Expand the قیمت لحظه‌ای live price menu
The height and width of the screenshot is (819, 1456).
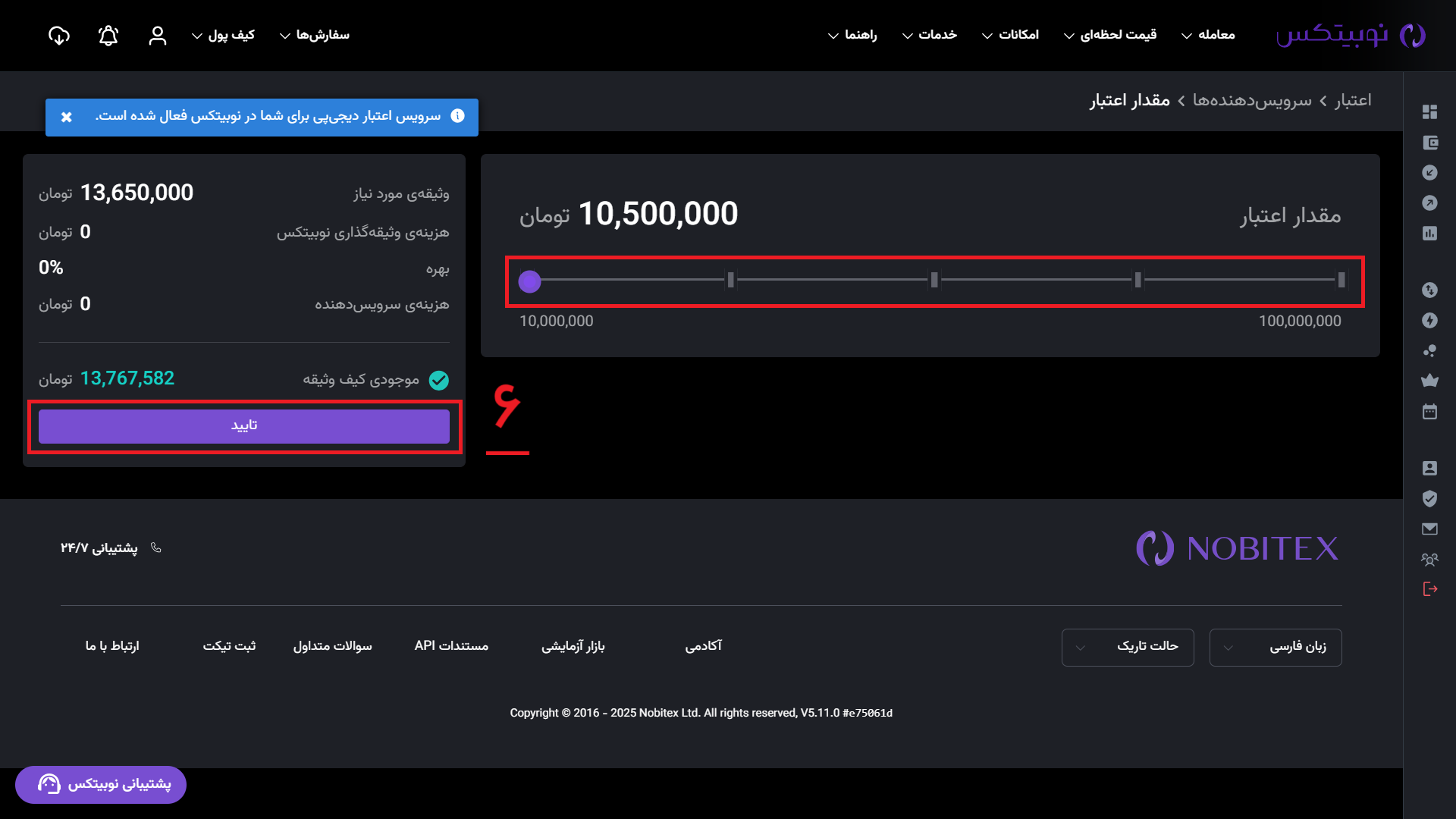(1110, 35)
